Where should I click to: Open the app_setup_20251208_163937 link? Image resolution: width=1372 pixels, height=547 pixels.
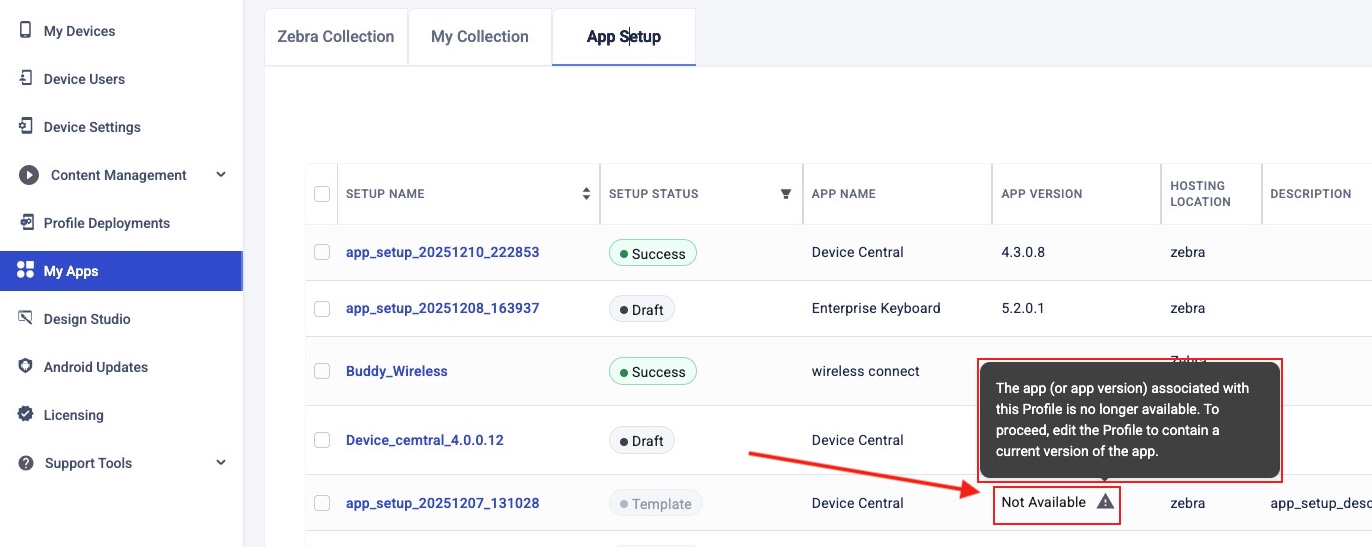tap(442, 308)
